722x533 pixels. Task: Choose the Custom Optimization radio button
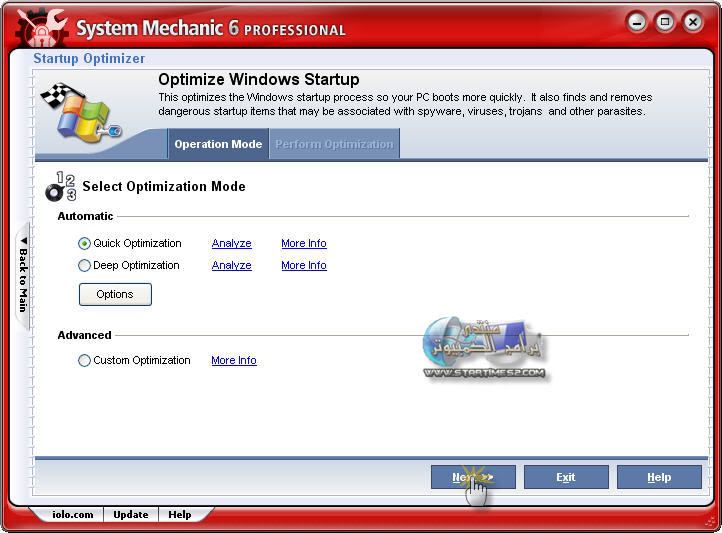coord(84,360)
